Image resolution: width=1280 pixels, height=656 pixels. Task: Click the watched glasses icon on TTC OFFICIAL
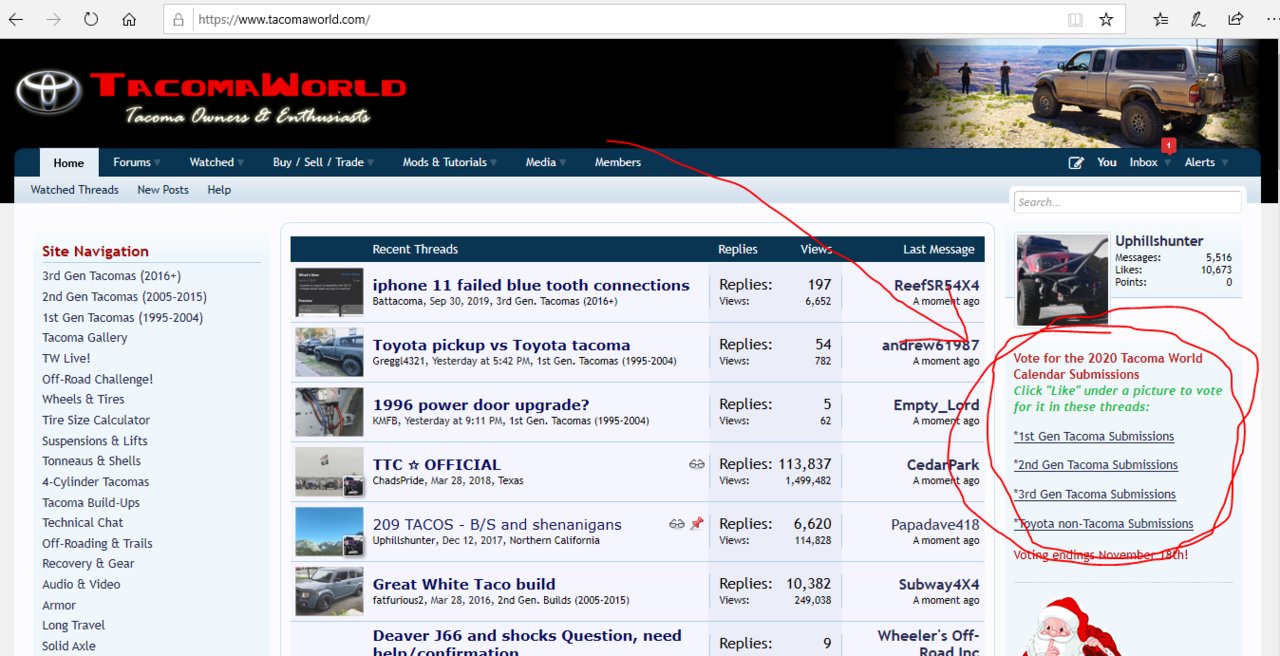point(697,464)
